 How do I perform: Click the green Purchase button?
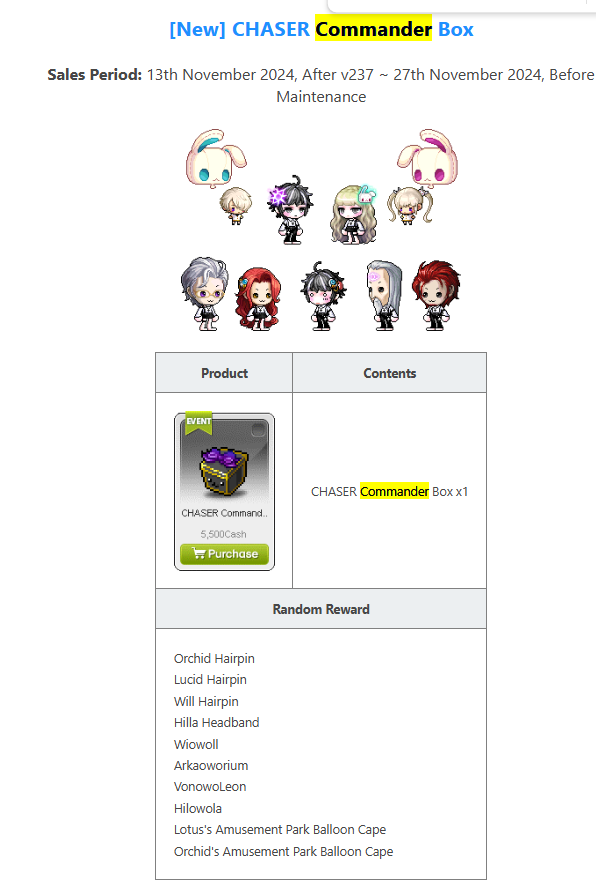(x=224, y=554)
